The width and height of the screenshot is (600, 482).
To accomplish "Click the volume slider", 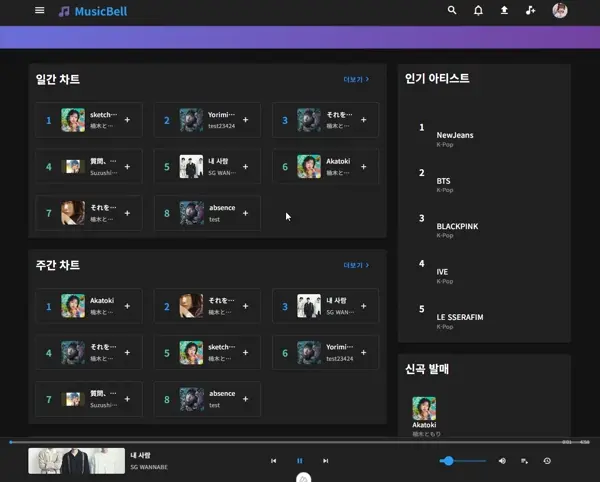I will 464,461.
